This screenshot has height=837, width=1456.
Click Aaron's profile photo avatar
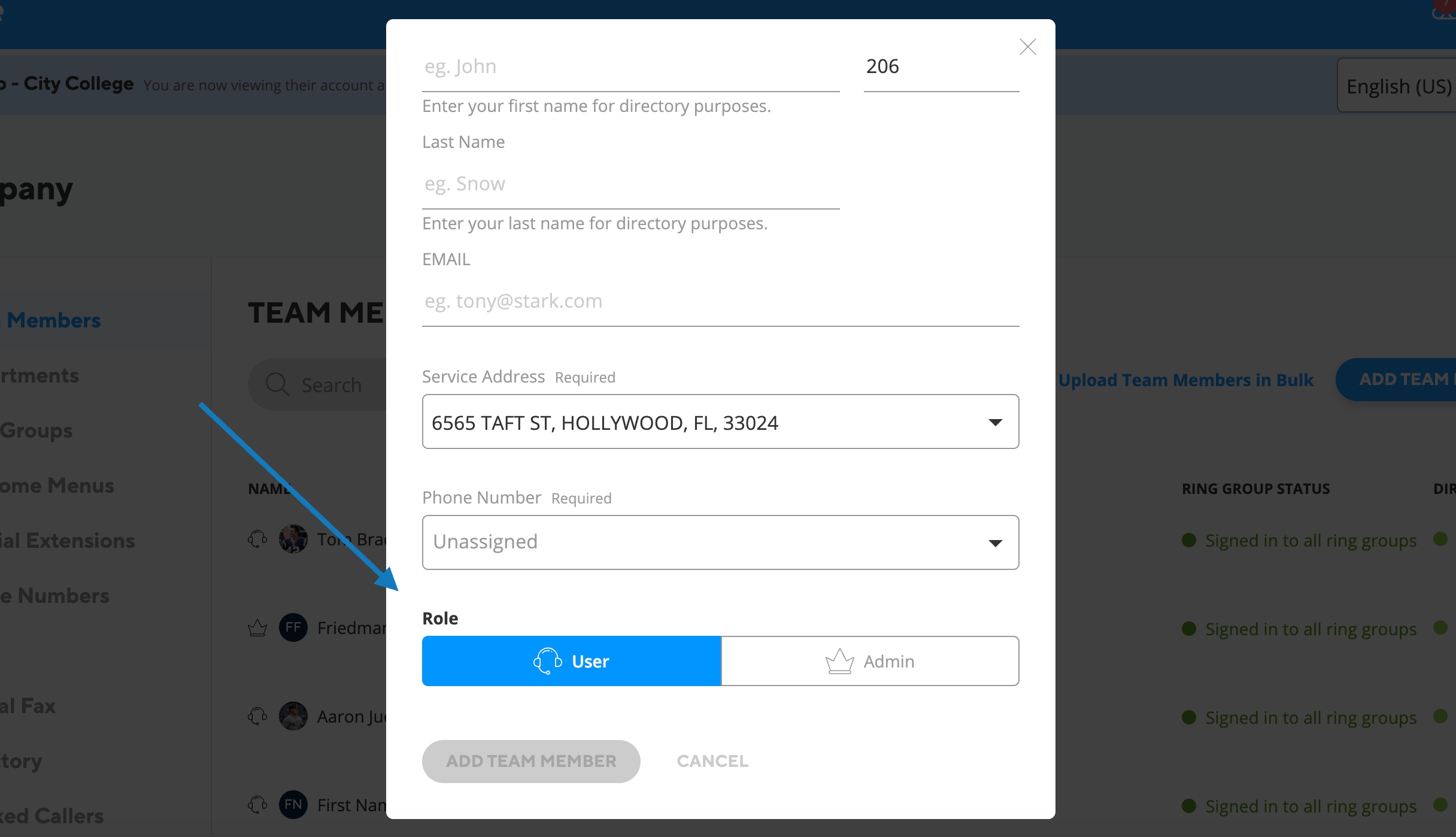(x=293, y=716)
